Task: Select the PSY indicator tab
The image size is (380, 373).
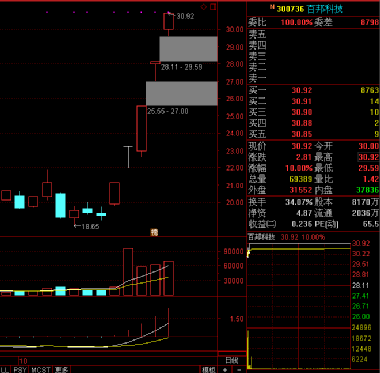Action: 20,369
